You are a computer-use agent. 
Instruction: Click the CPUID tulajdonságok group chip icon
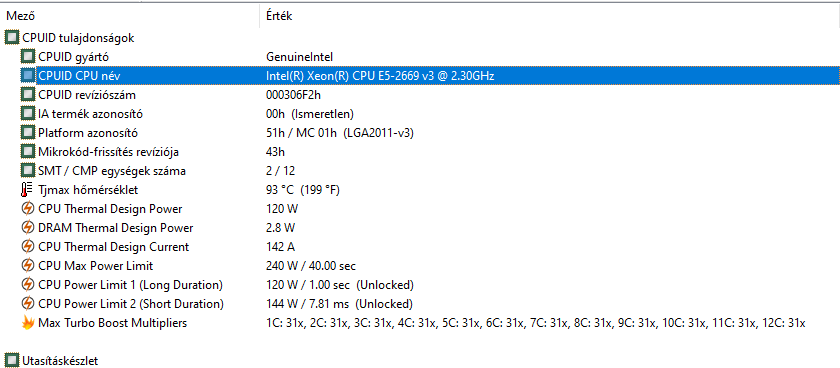pos(12,38)
